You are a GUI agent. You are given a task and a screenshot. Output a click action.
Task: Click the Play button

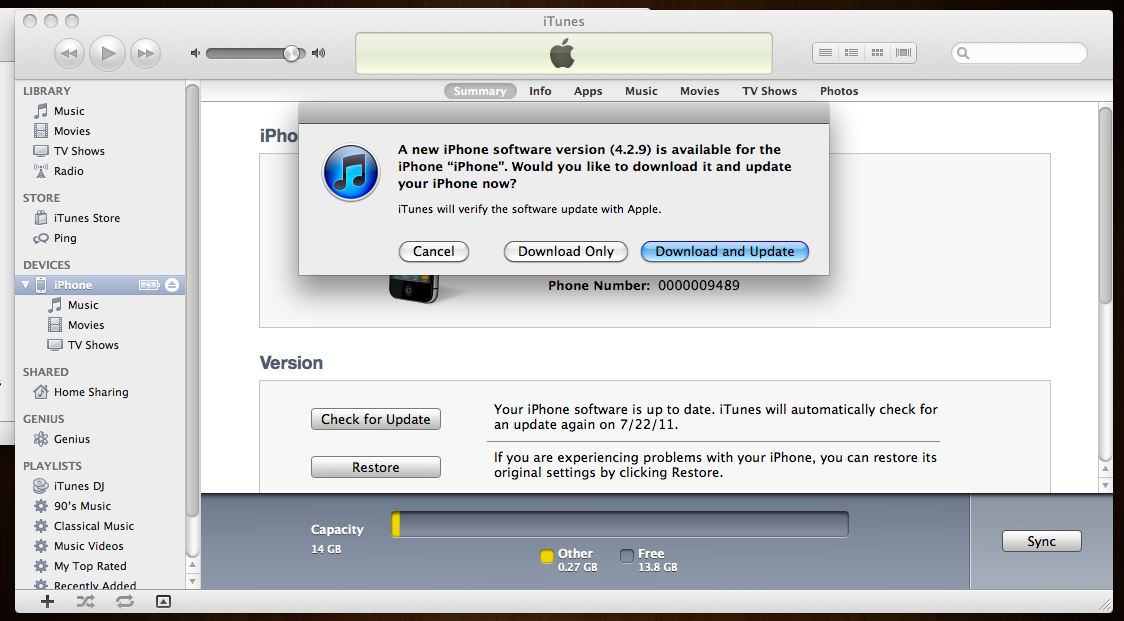tap(108, 53)
